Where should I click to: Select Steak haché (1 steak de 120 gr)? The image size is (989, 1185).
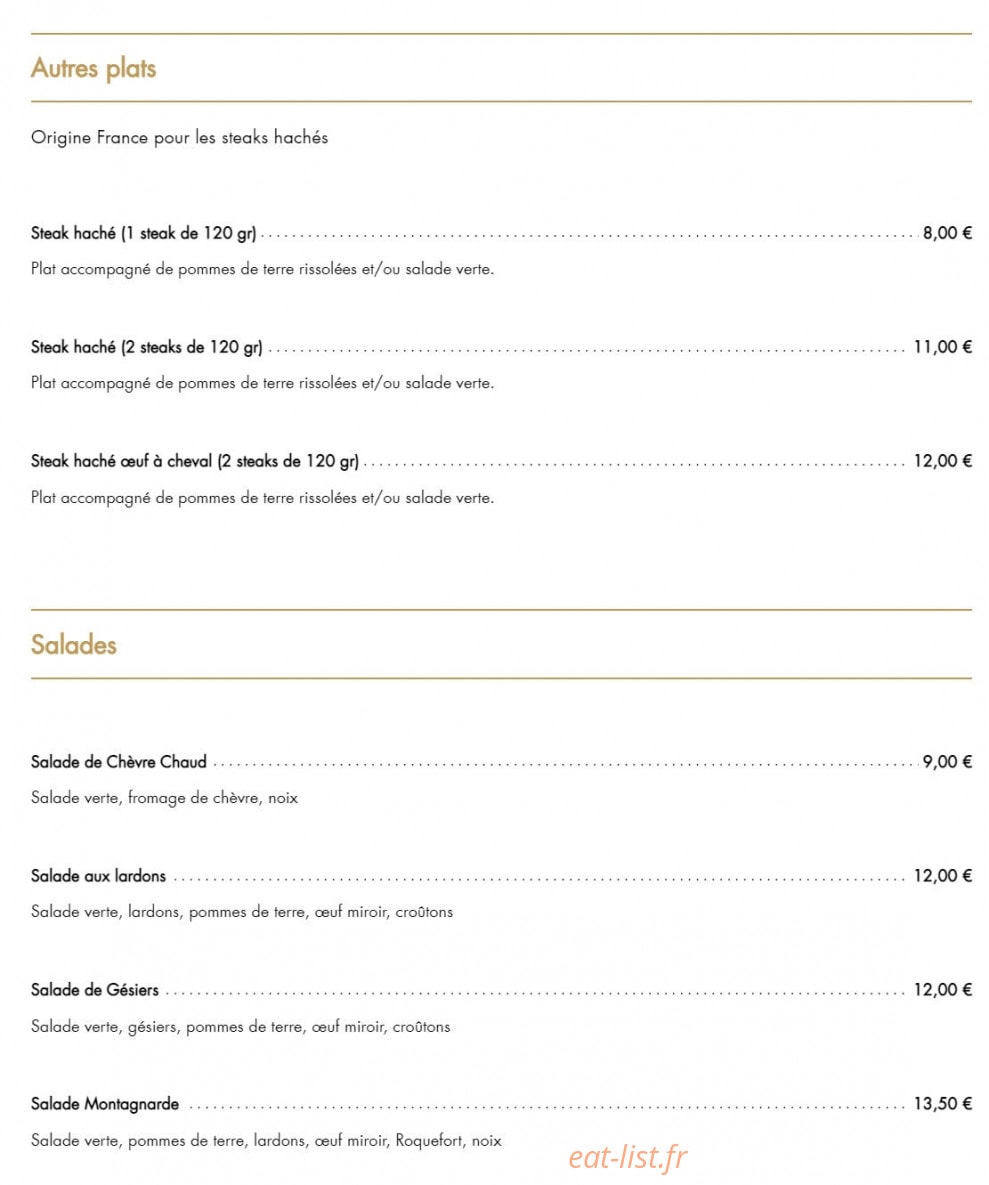click(x=144, y=234)
